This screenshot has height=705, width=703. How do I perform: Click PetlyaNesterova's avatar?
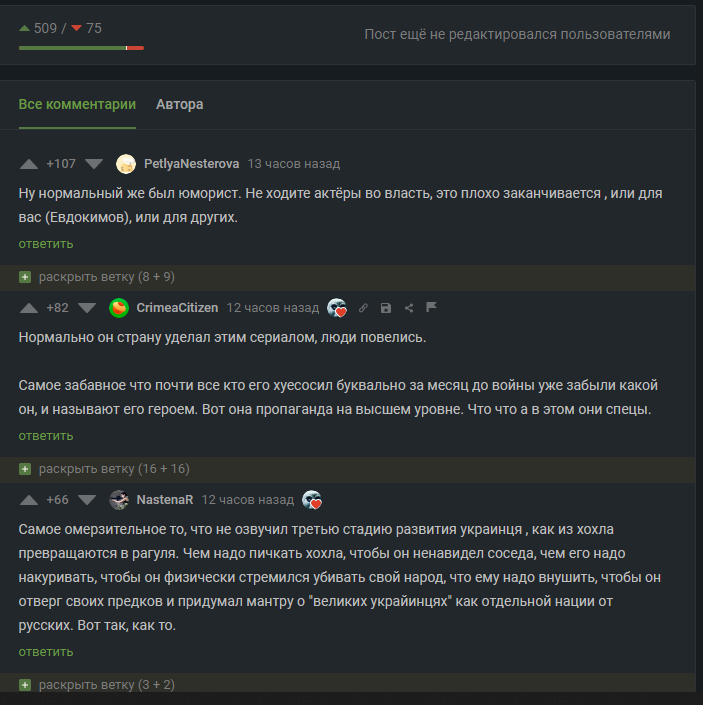point(126,164)
